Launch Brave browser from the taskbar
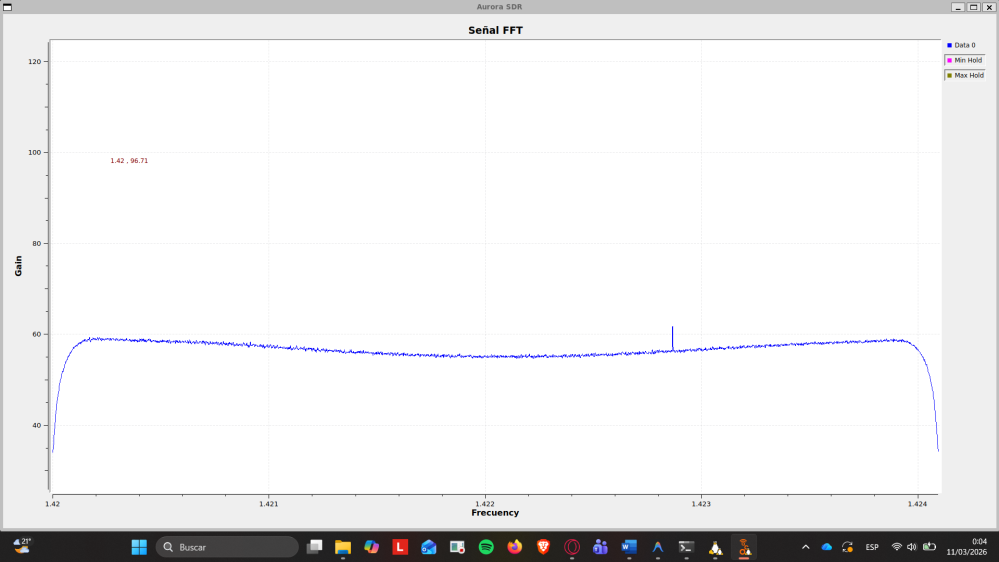 [x=543, y=547]
